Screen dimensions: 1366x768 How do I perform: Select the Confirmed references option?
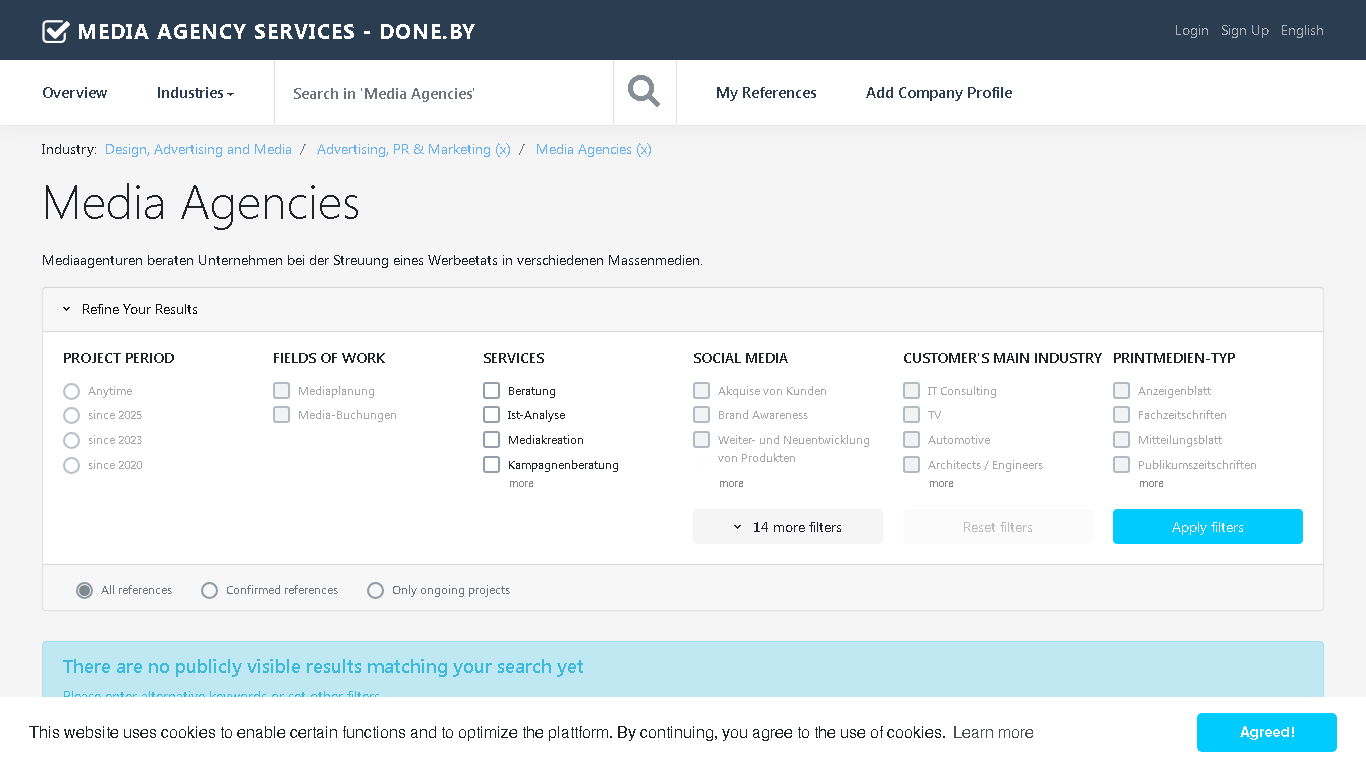click(x=209, y=590)
